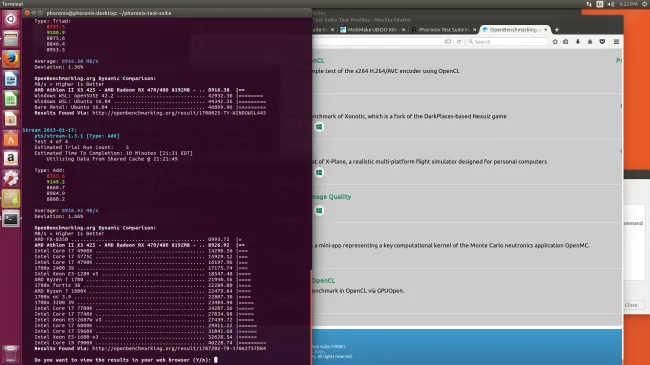Click 'Windows WSL: openSUSE 42.2' row
This screenshot has height=365, width=650.
pos(148,96)
